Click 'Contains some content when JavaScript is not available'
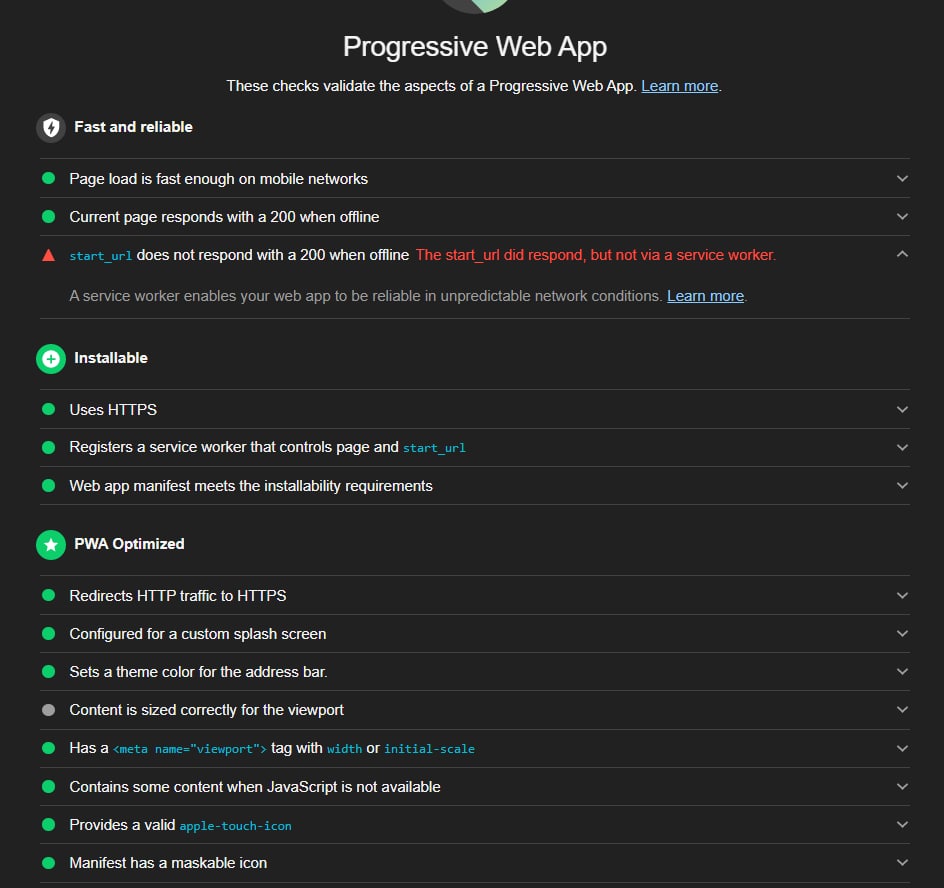 [255, 787]
